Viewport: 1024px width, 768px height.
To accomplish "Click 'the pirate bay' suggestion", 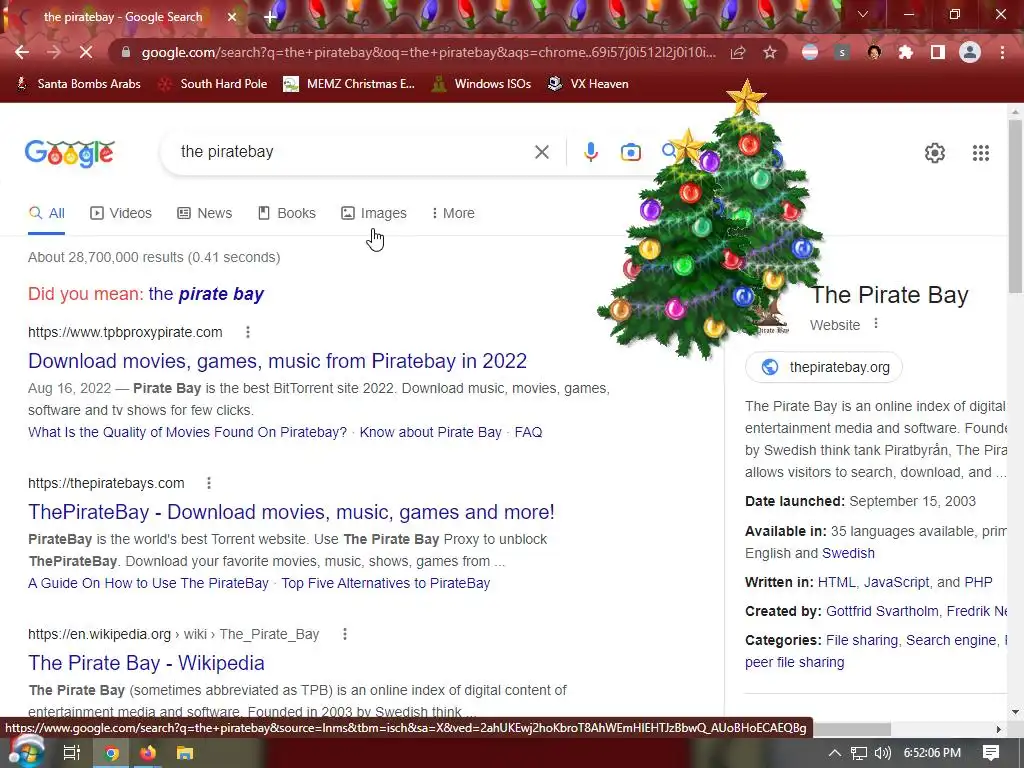I will pyautogui.click(x=206, y=294).
